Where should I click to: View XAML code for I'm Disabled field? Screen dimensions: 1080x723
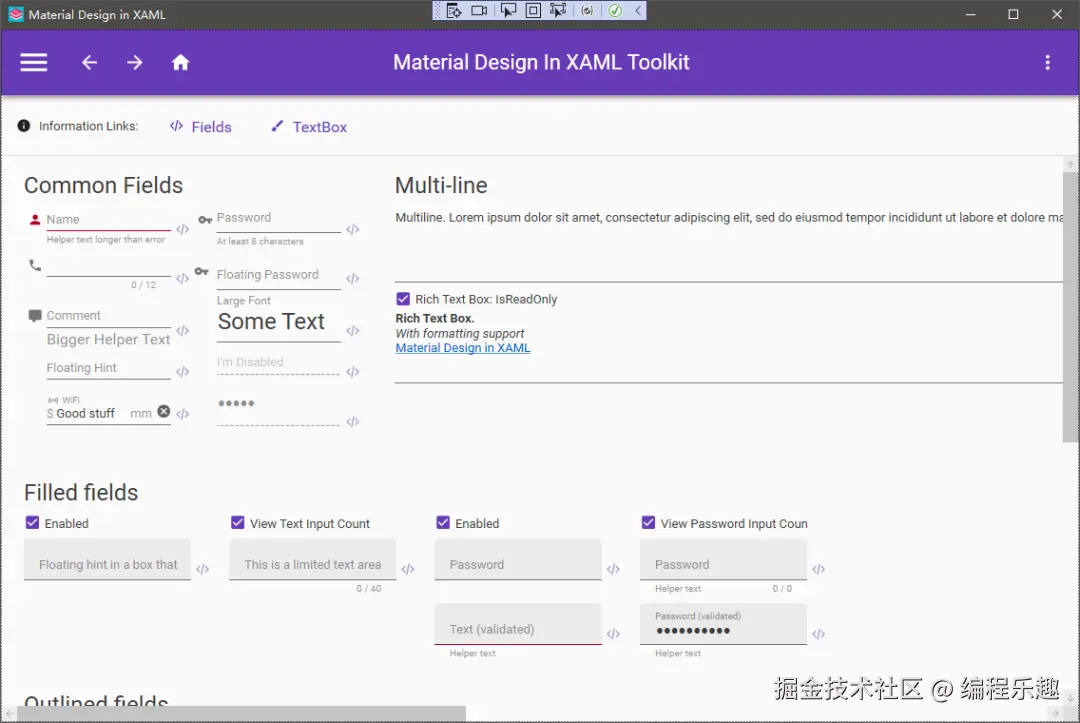[353, 372]
